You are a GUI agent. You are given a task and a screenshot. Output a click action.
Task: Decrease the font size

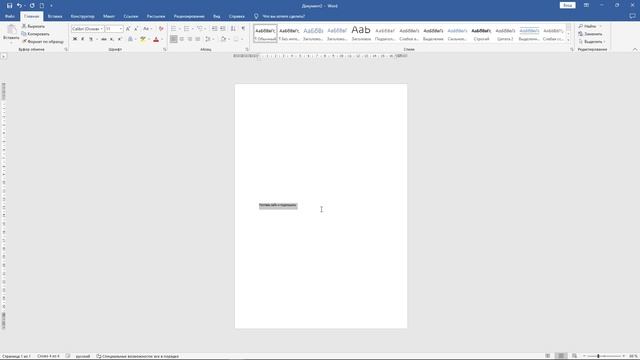coord(136,29)
